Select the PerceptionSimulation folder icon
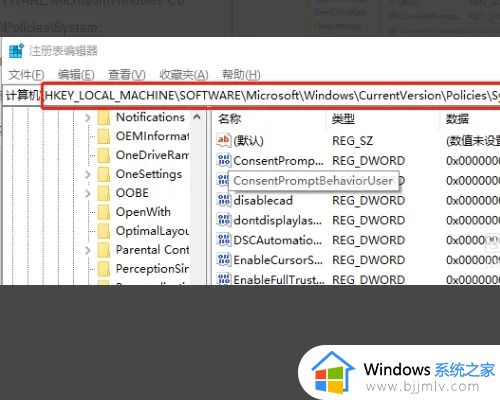This screenshot has height=400, width=500. pyautogui.click(x=104, y=269)
